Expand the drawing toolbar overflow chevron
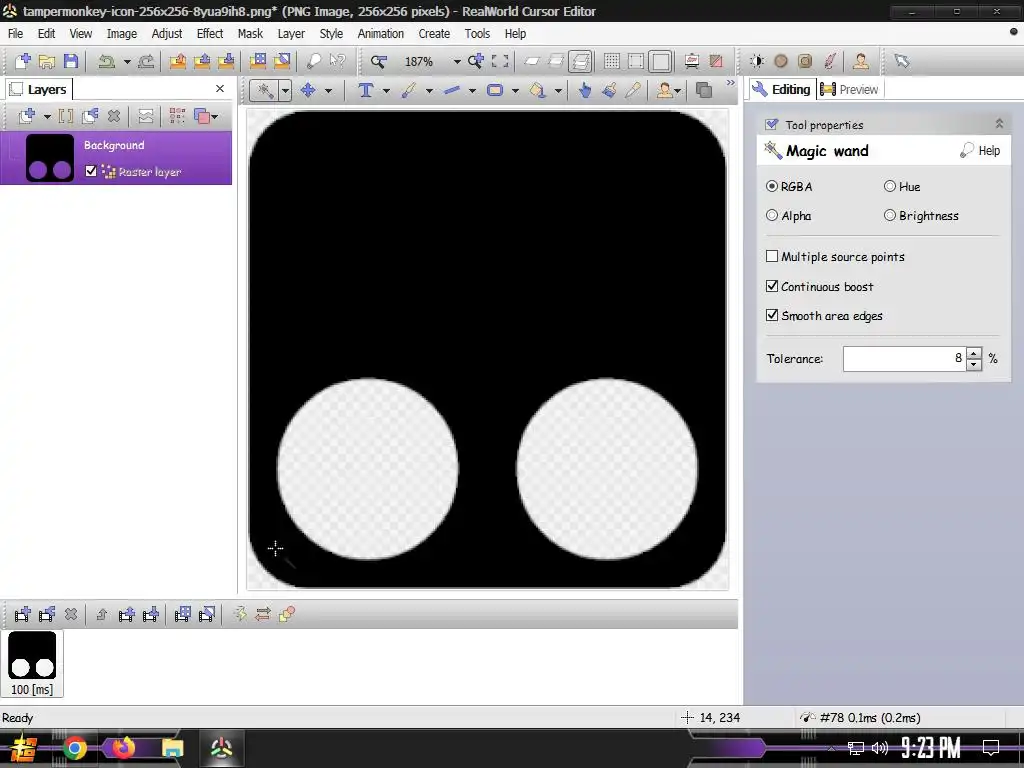The height and width of the screenshot is (768, 1024). (x=730, y=83)
